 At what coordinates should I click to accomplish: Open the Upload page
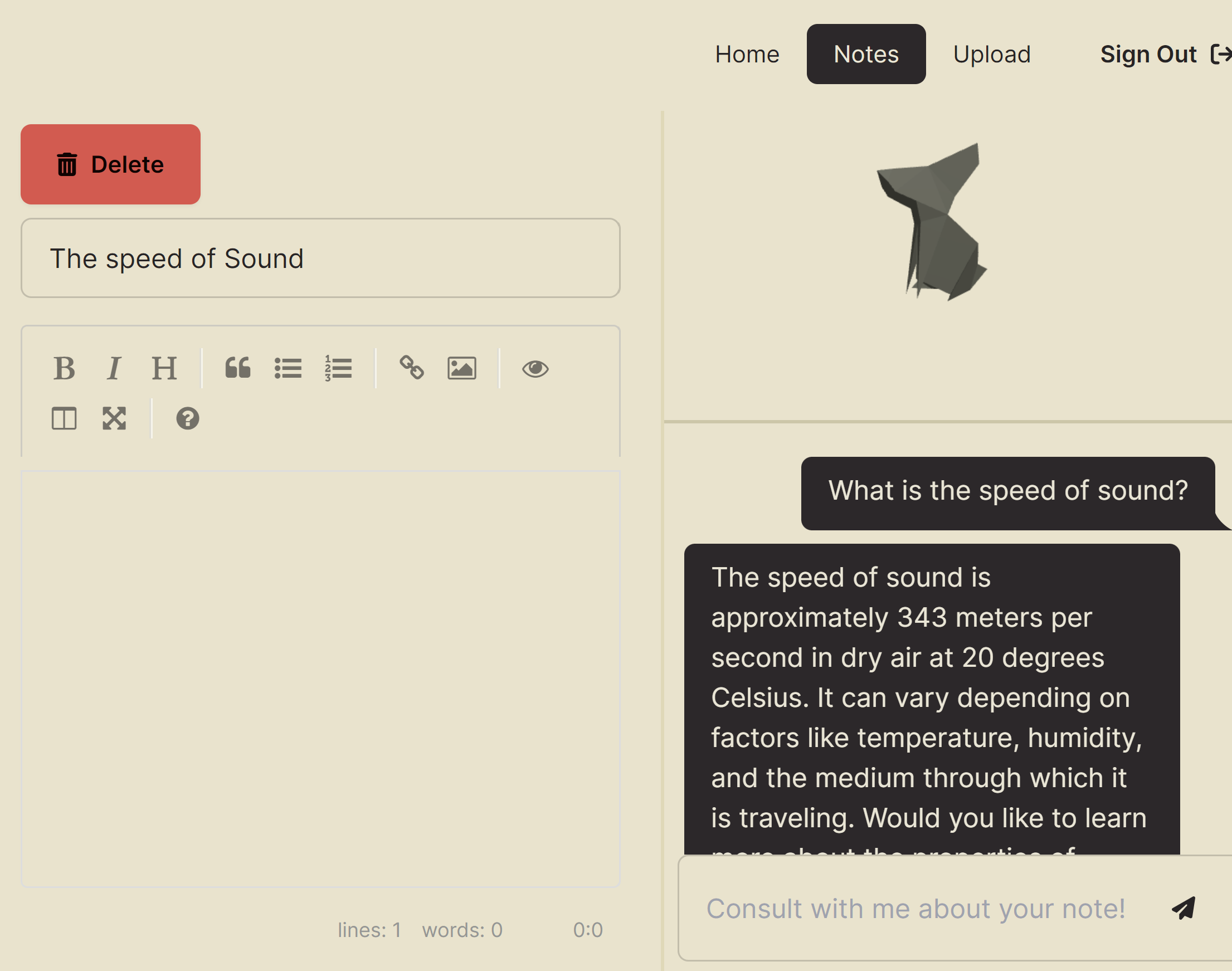click(991, 55)
